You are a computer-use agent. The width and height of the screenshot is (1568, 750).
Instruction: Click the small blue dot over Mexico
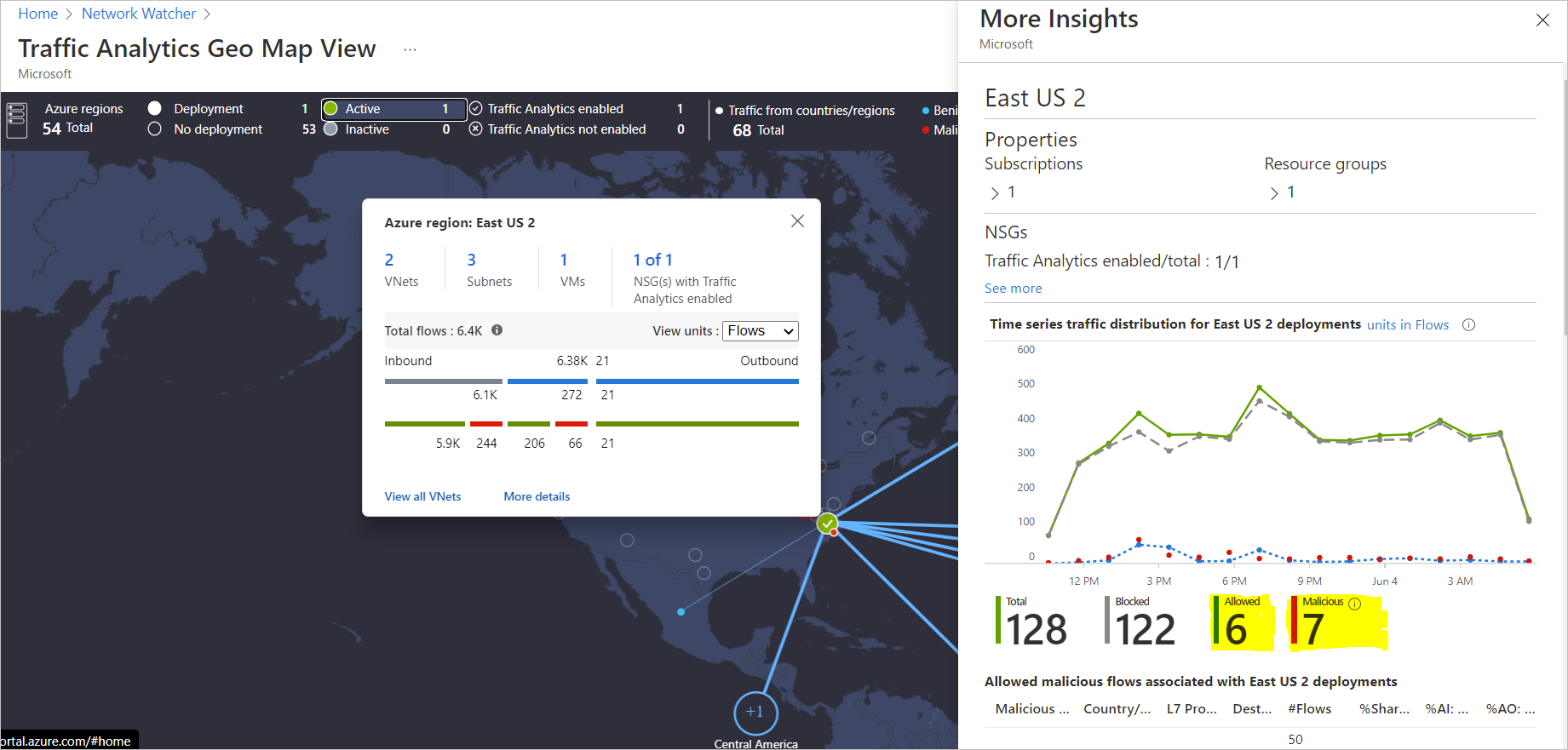pyautogui.click(x=681, y=612)
